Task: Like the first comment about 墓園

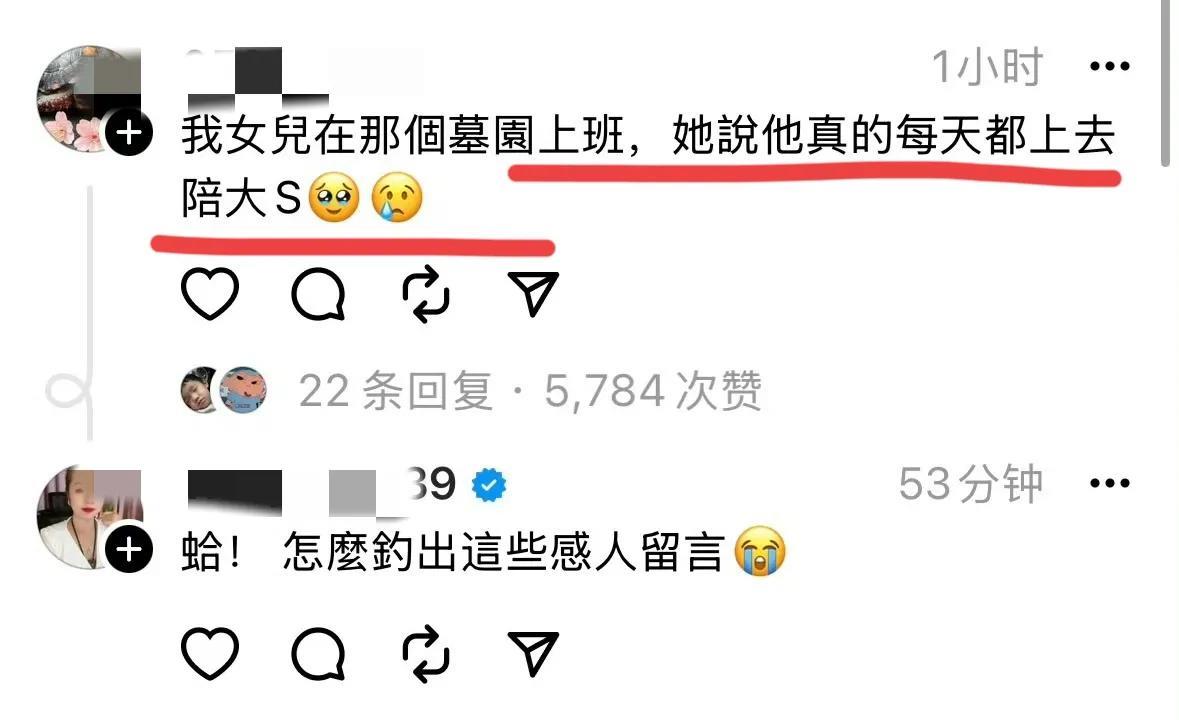Action: 210,293
